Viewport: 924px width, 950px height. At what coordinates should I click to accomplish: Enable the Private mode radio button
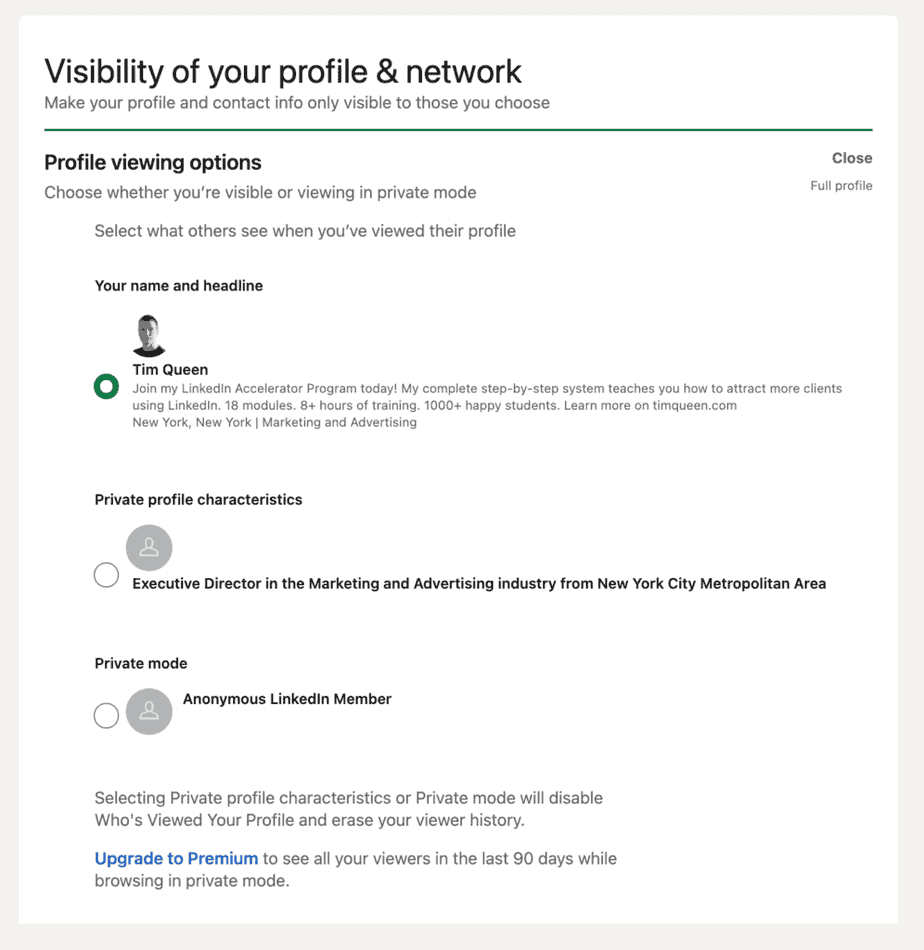pos(106,716)
